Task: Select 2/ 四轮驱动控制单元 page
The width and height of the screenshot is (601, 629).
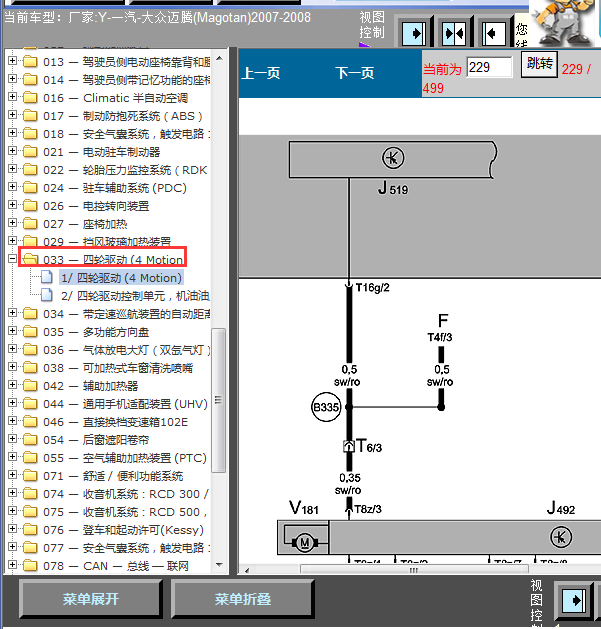Action: pyautogui.click(x=135, y=296)
